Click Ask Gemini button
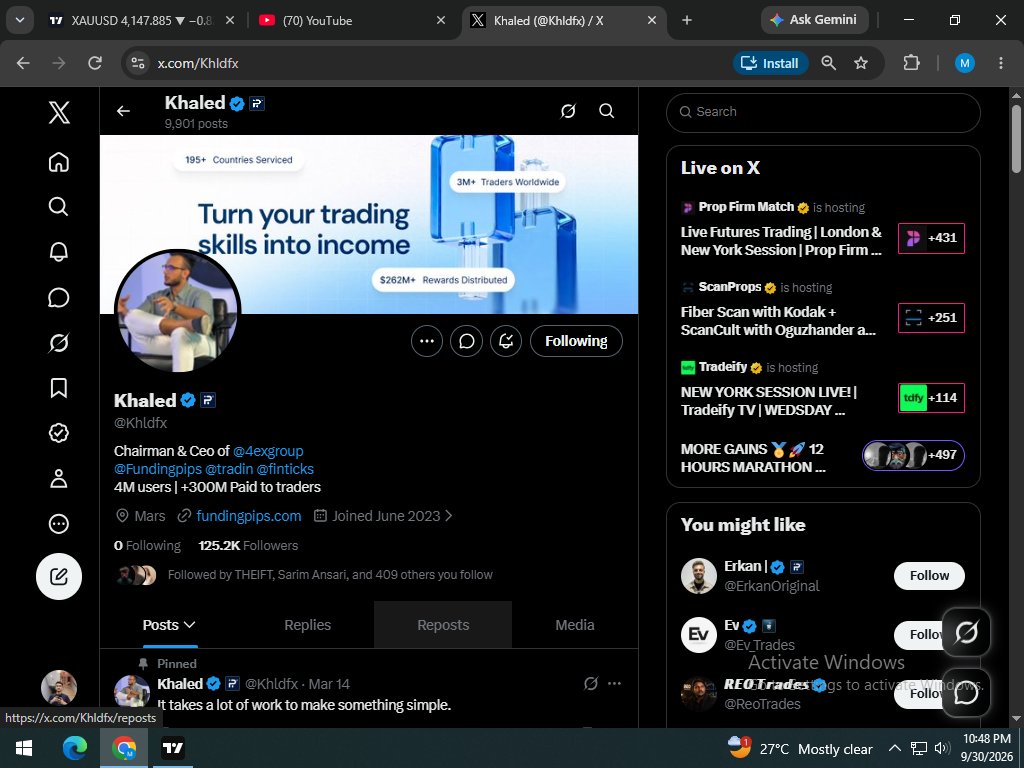 (x=814, y=20)
